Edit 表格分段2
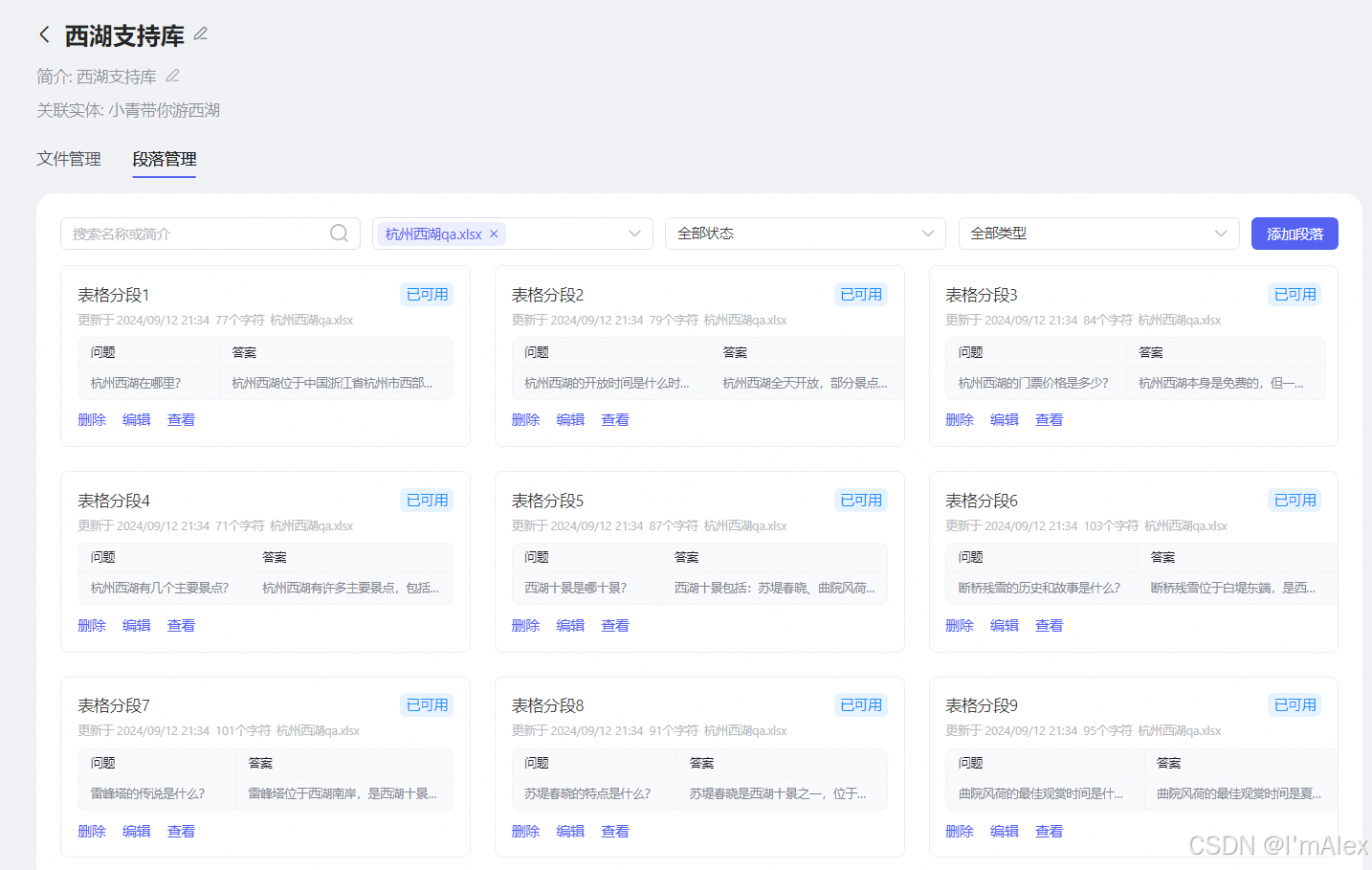The height and width of the screenshot is (870, 1372). 571,419
